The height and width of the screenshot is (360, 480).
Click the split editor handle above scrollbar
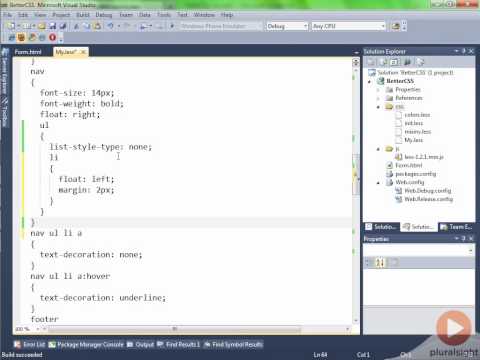pos(356,62)
